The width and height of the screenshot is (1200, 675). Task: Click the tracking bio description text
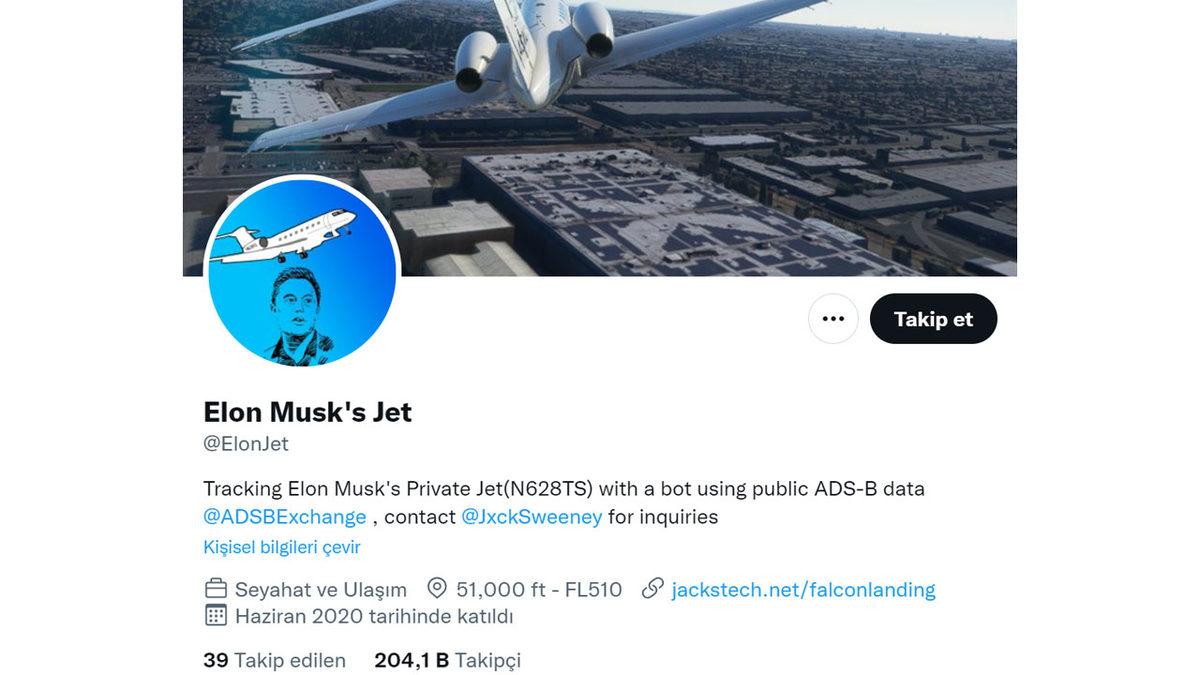point(564,488)
